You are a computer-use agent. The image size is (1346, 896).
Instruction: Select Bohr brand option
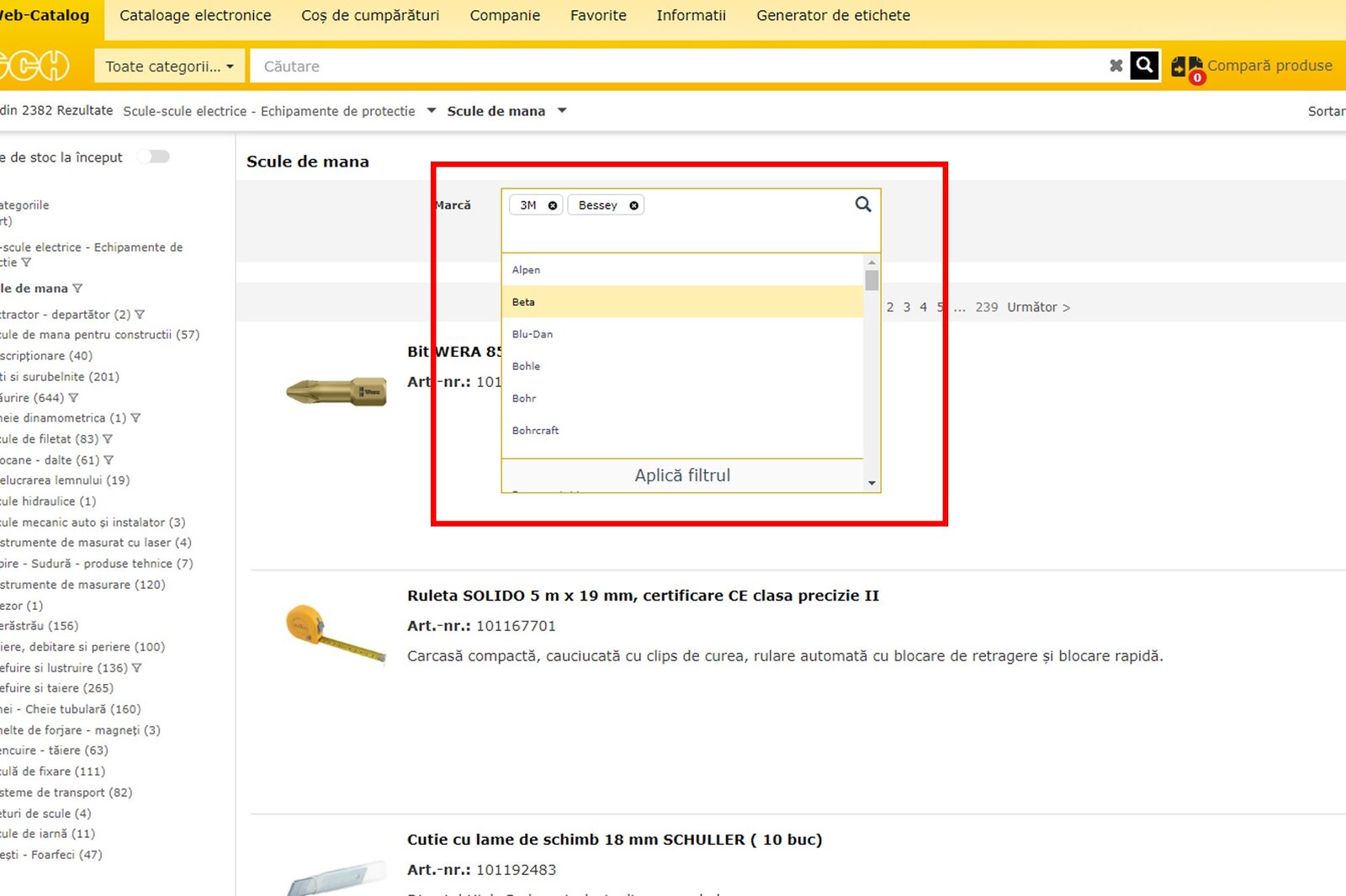click(x=683, y=398)
